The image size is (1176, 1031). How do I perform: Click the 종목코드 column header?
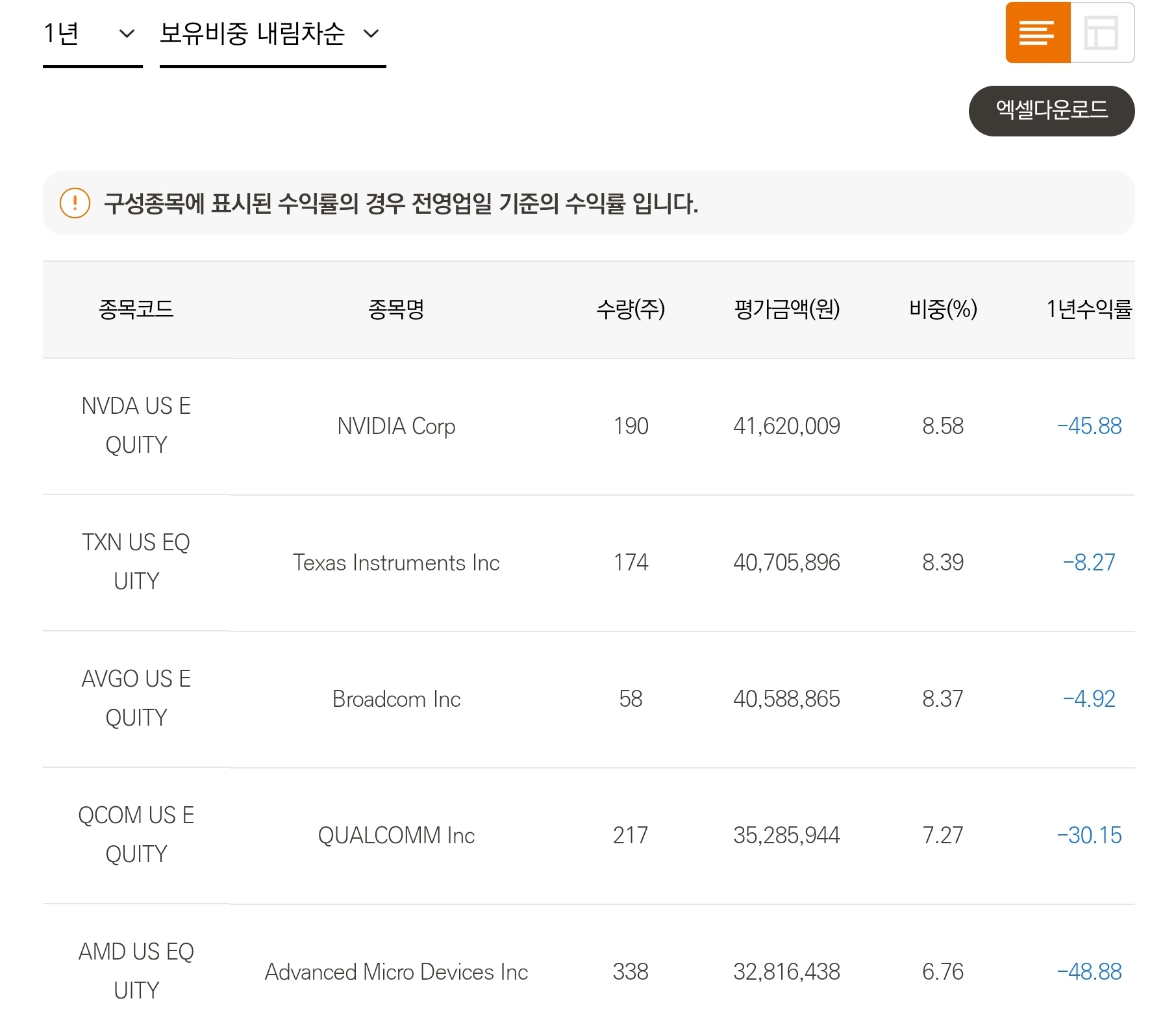(x=136, y=309)
